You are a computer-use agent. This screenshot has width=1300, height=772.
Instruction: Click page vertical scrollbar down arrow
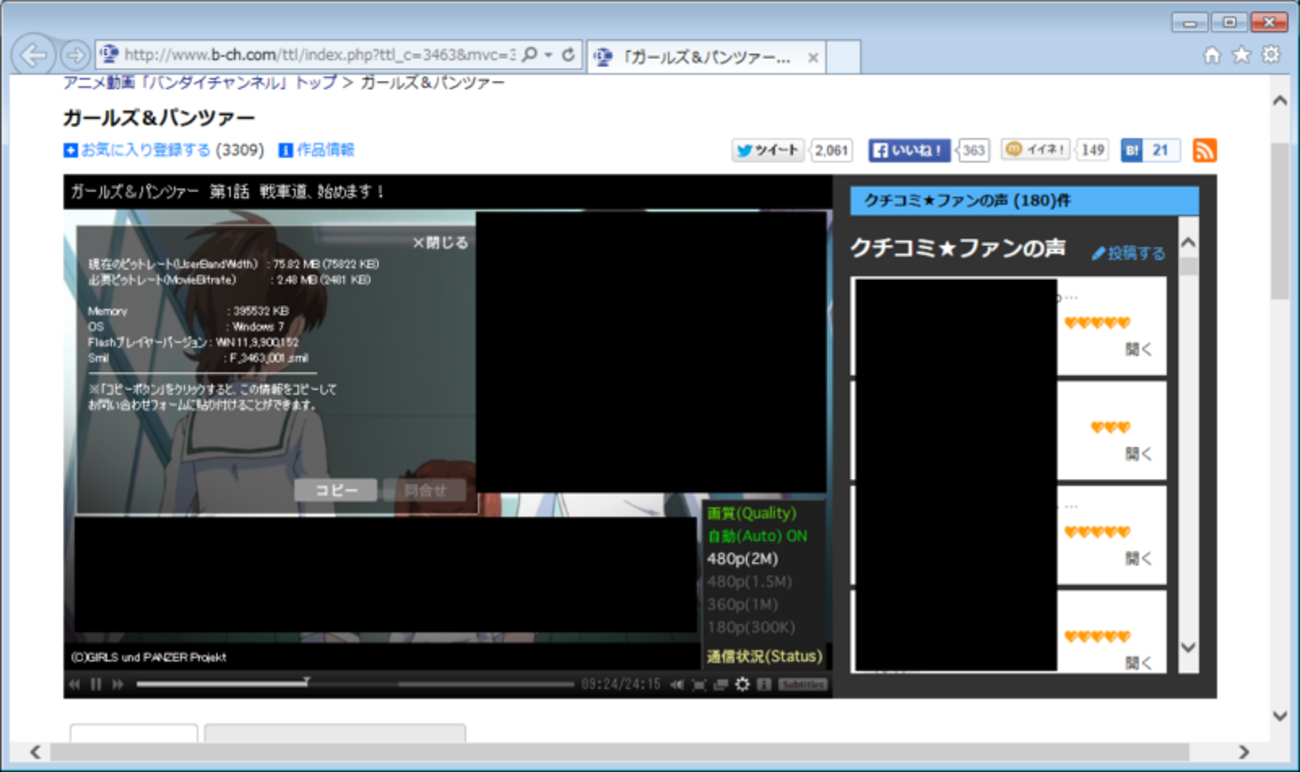click(1280, 715)
